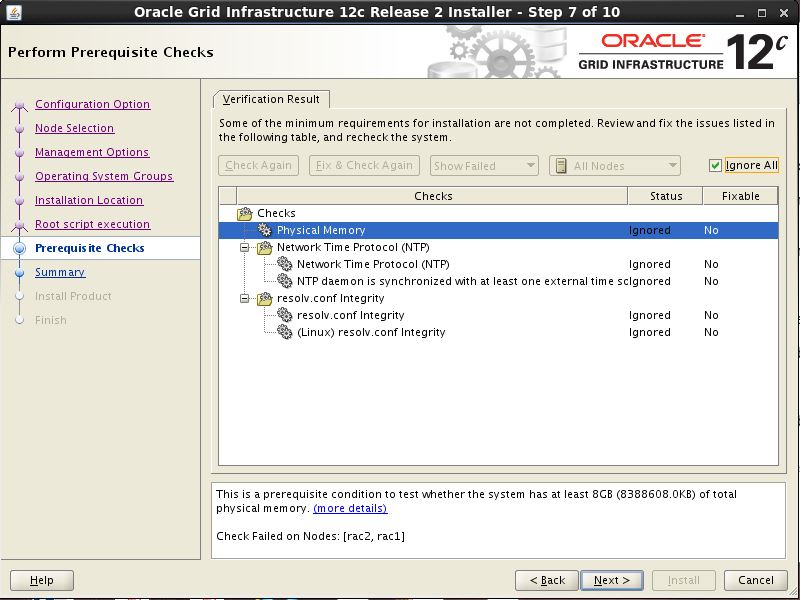Screen dimensions: 800x600
Task: Click the gear icon of the Network Time Protocol (NTP) child row
Action: 284,264
